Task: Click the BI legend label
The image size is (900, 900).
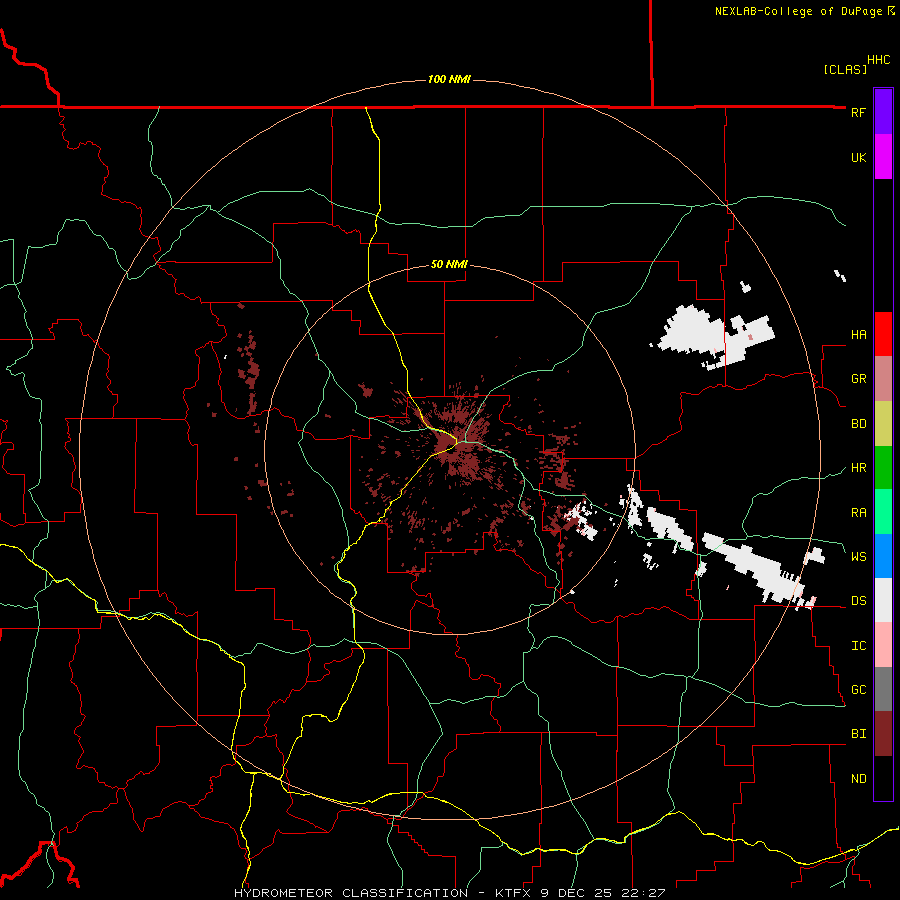Action: [x=858, y=734]
